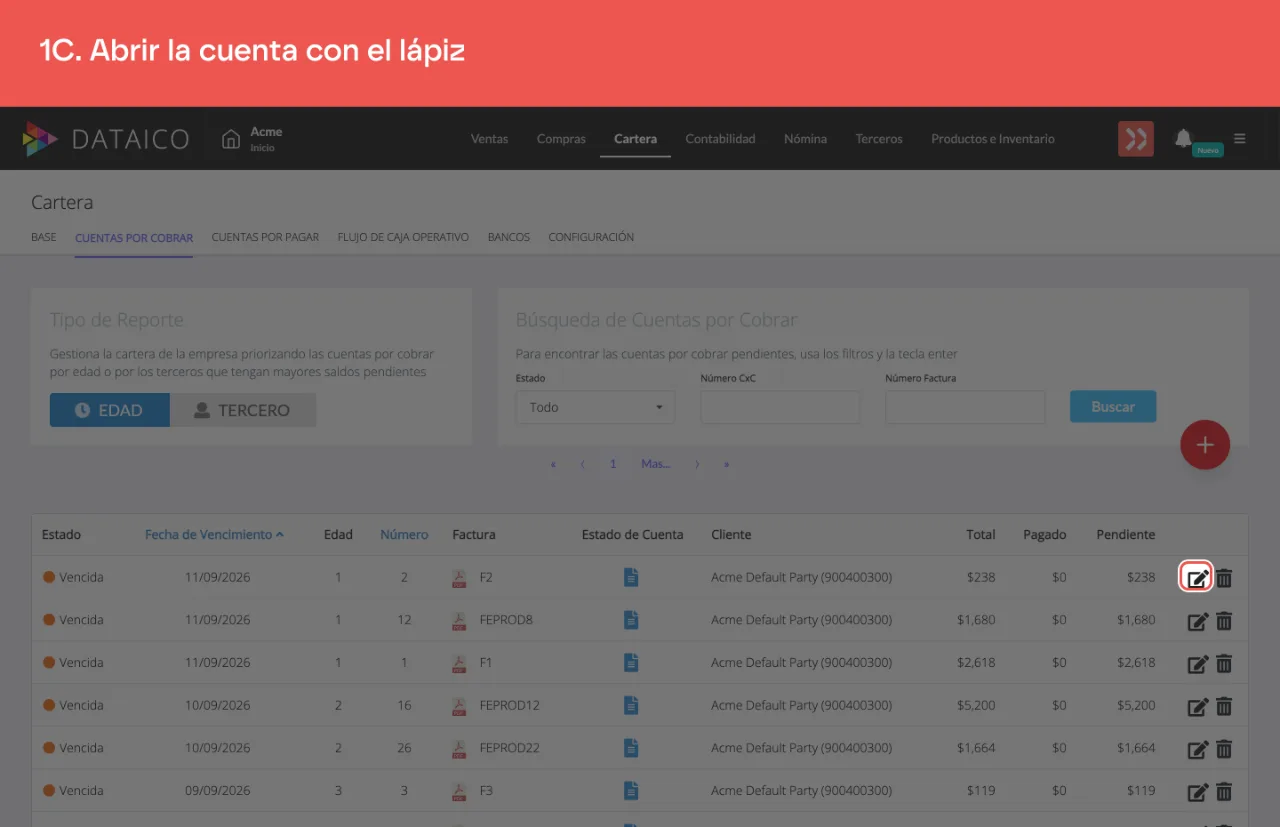
Task: Click the Mas... pagination link
Action: (656, 464)
